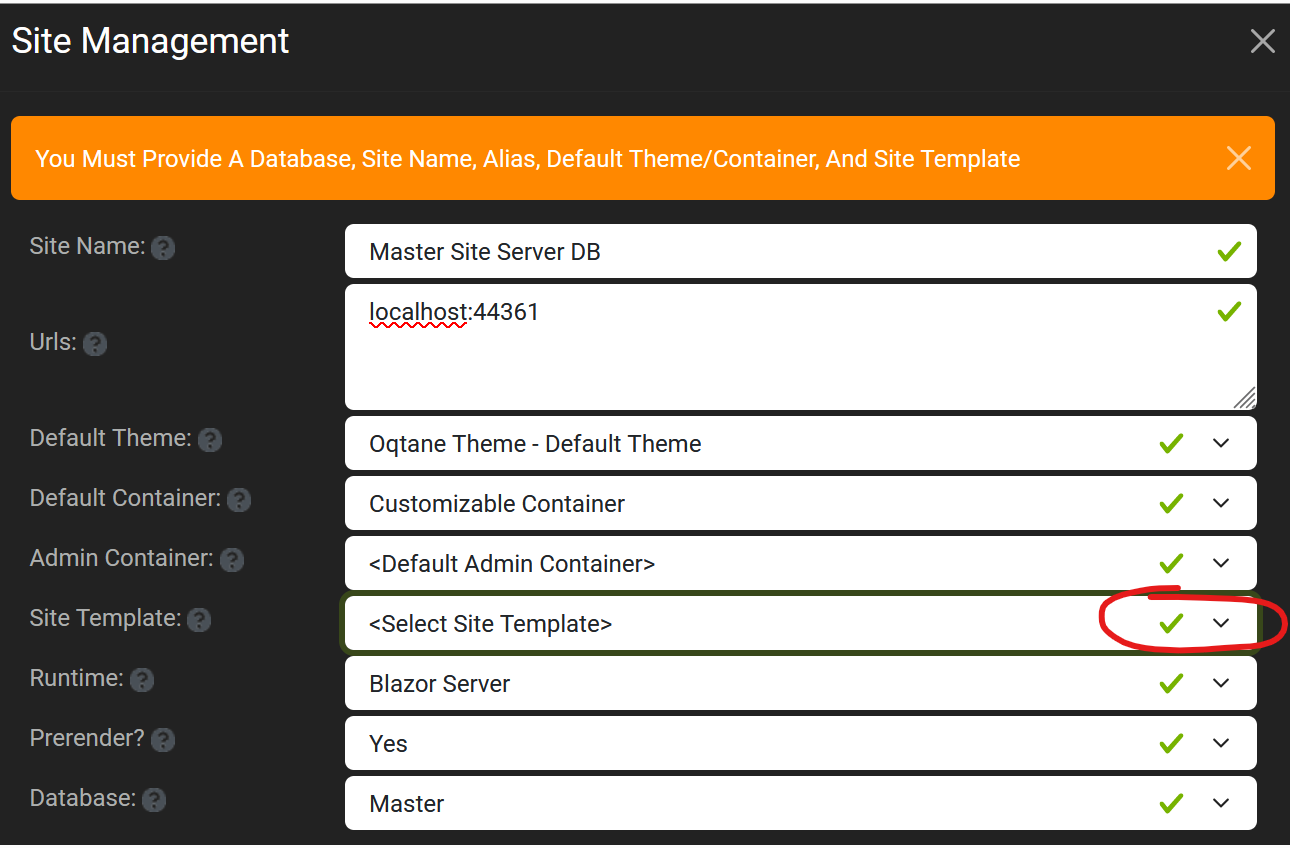Expand the Database dropdown set to Master
This screenshot has width=1290, height=848.
1221,803
